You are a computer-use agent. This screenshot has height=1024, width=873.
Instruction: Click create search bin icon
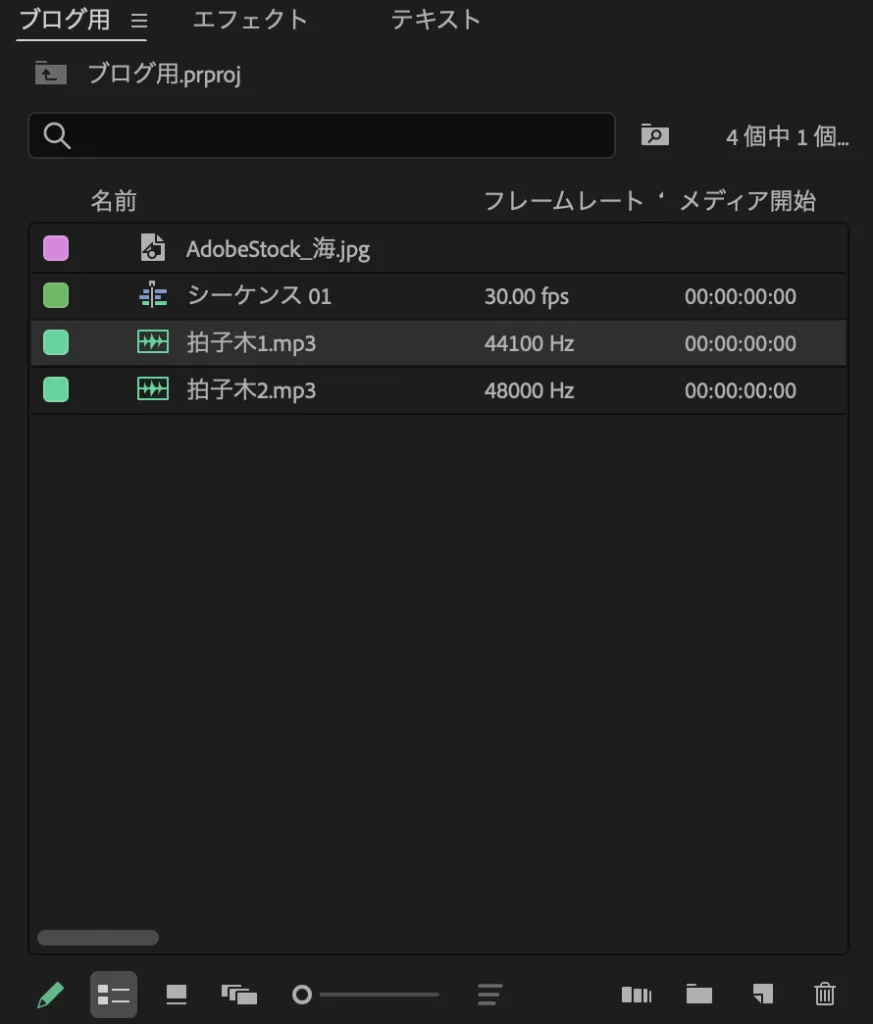(655, 135)
